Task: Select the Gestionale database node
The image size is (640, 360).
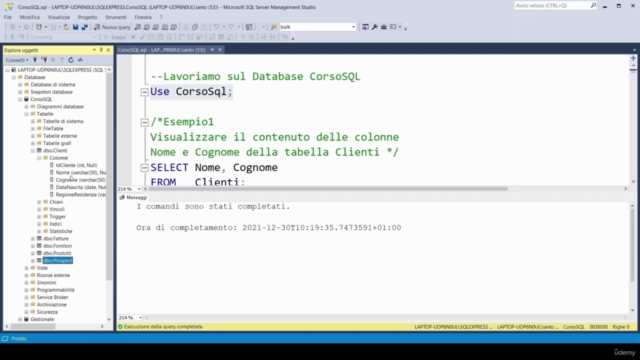Action: point(42,319)
